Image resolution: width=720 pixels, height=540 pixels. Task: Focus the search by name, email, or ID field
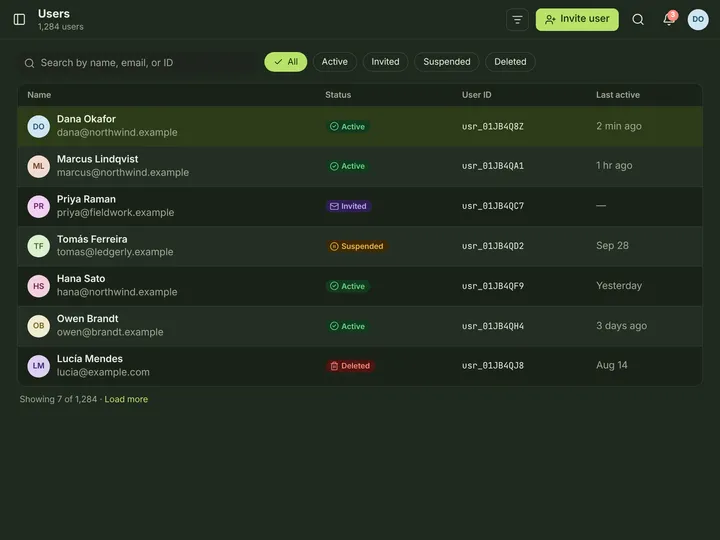tap(138, 62)
